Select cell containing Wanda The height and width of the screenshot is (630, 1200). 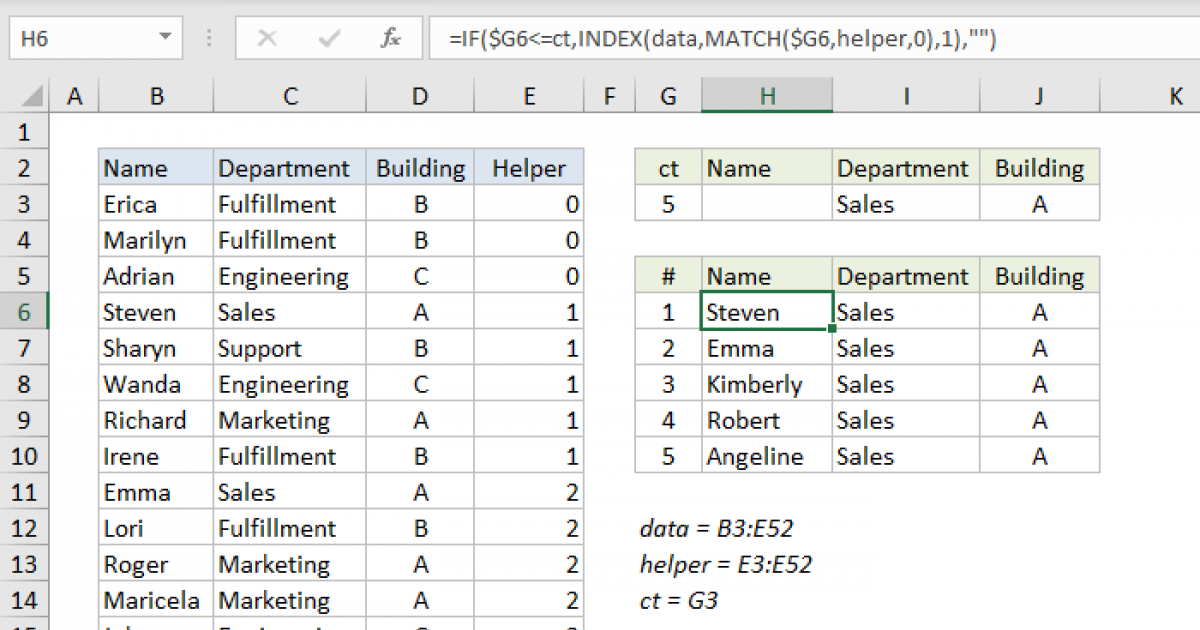tap(156, 384)
